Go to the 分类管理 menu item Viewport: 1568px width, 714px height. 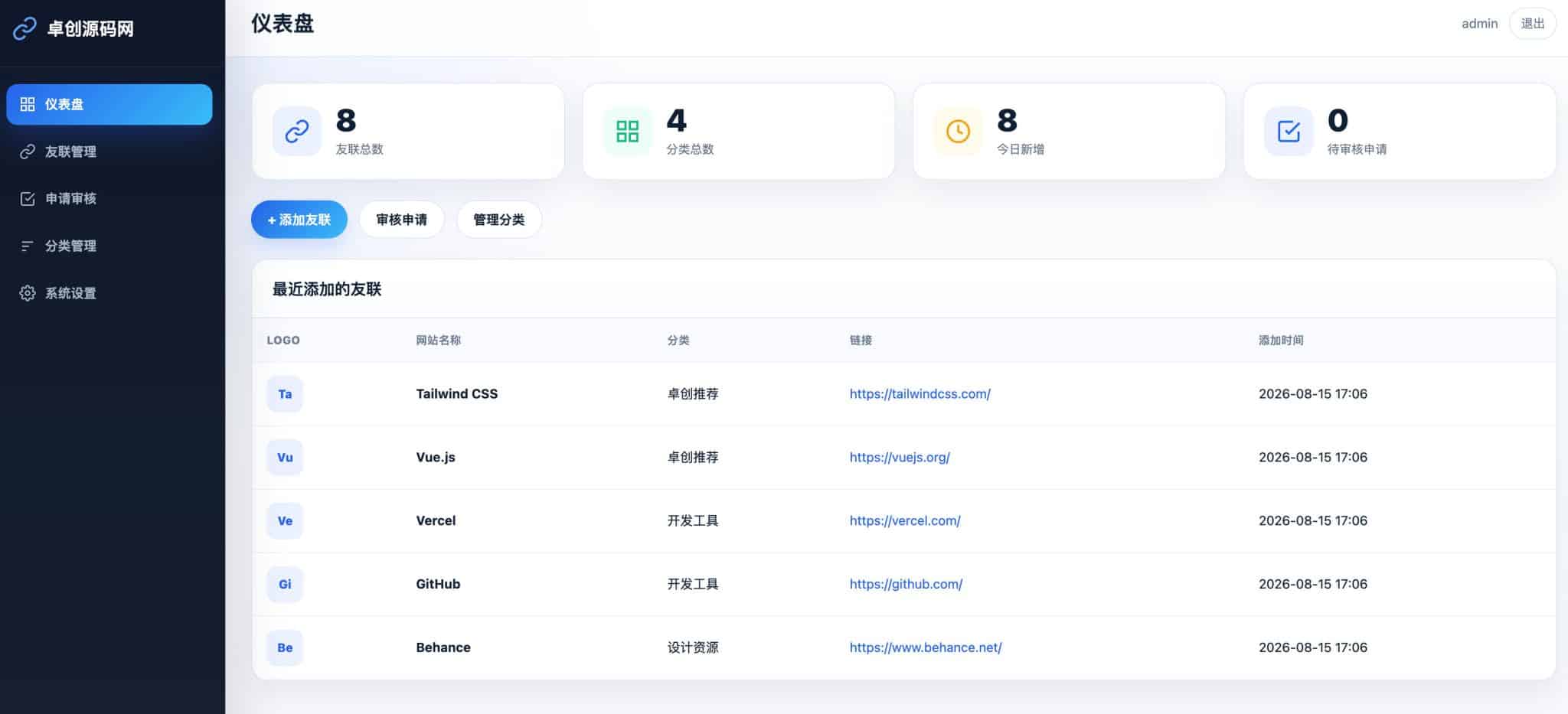click(109, 246)
